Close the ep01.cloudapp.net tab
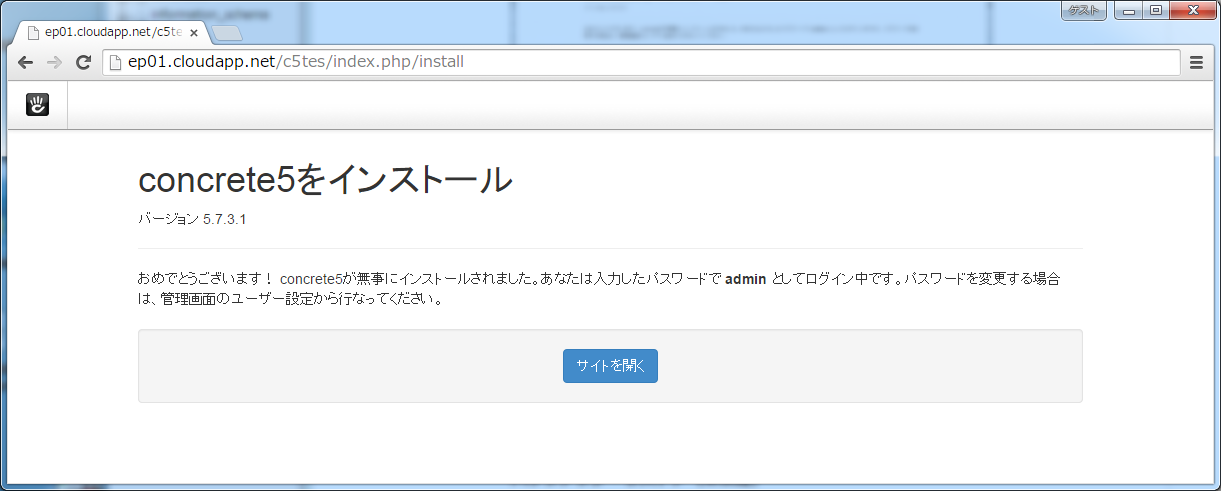Image resolution: width=1221 pixels, height=491 pixels. click(194, 33)
